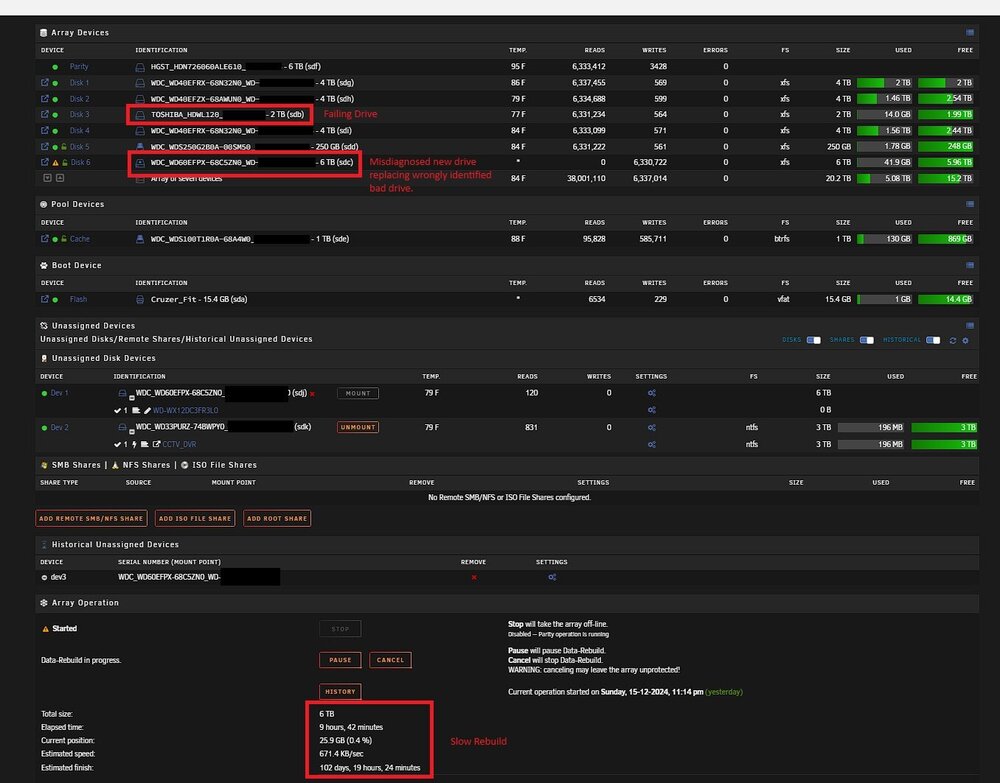This screenshot has width=1000, height=783.
Task: Click the down-arrow toggle below Disk 6
Action: click(x=47, y=178)
